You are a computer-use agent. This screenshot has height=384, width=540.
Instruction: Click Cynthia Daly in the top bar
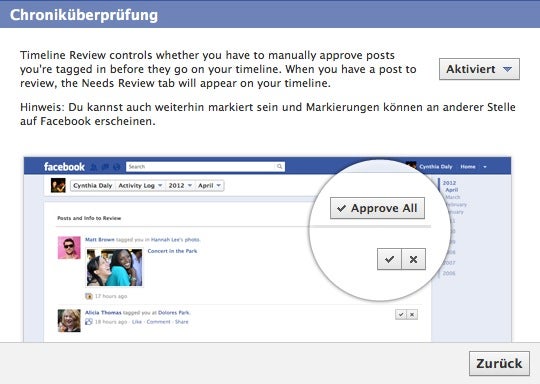tap(436, 167)
